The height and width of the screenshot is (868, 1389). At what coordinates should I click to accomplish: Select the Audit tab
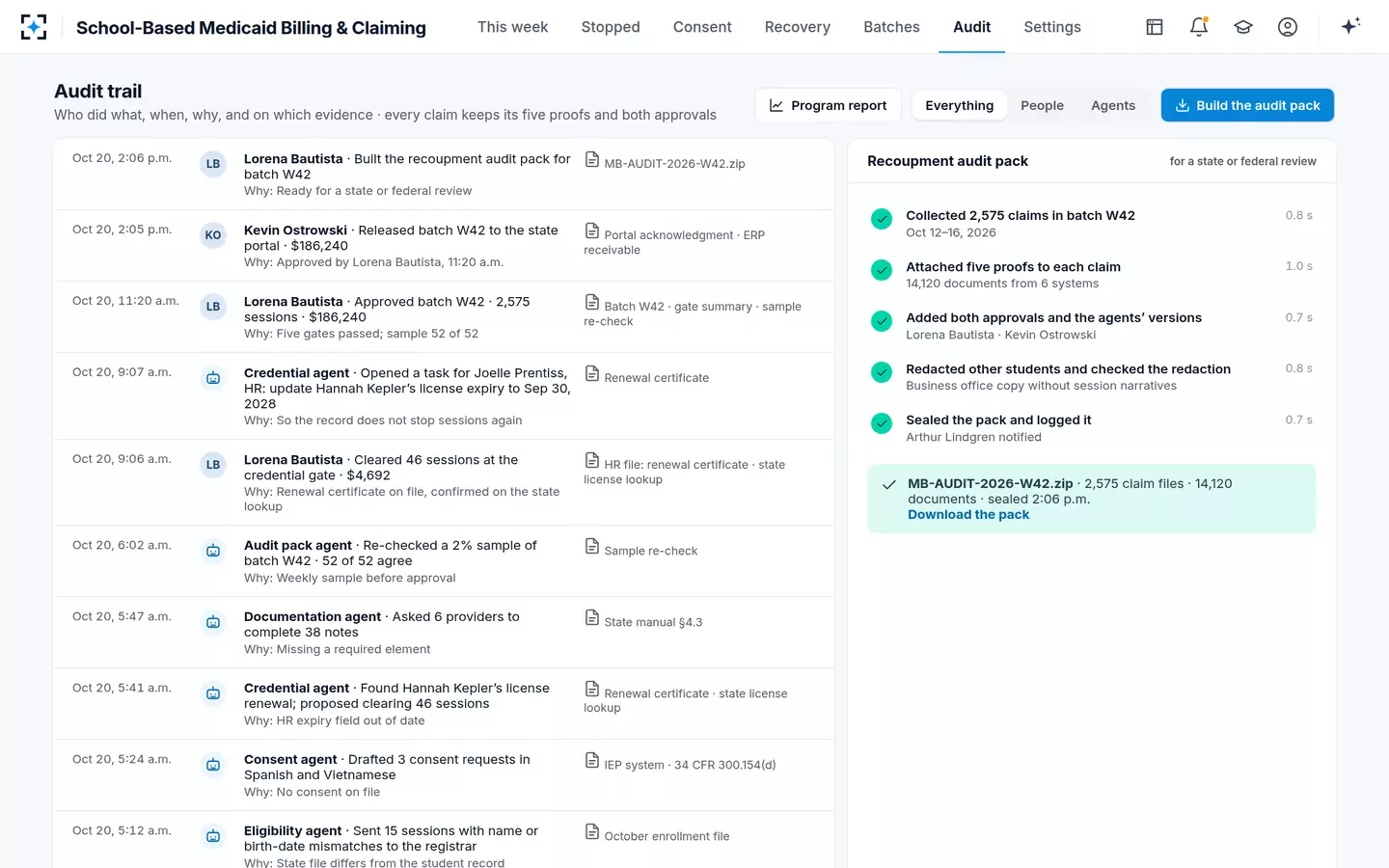coord(971,27)
